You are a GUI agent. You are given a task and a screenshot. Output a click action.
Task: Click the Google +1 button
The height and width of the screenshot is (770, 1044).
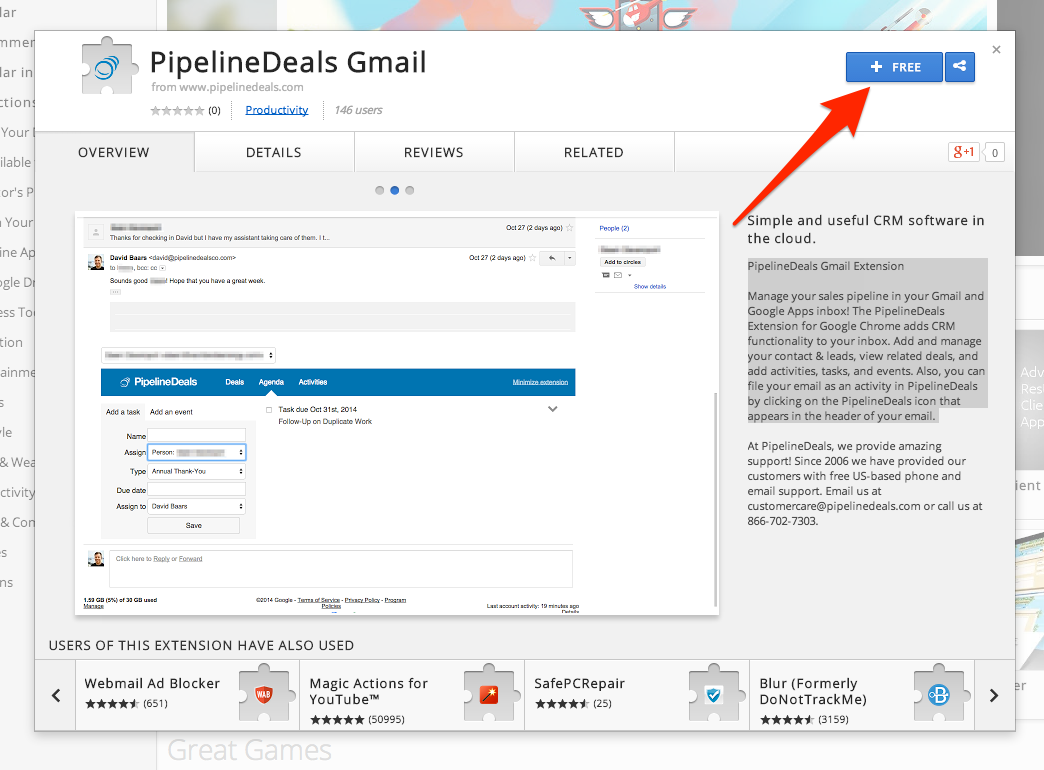(963, 152)
